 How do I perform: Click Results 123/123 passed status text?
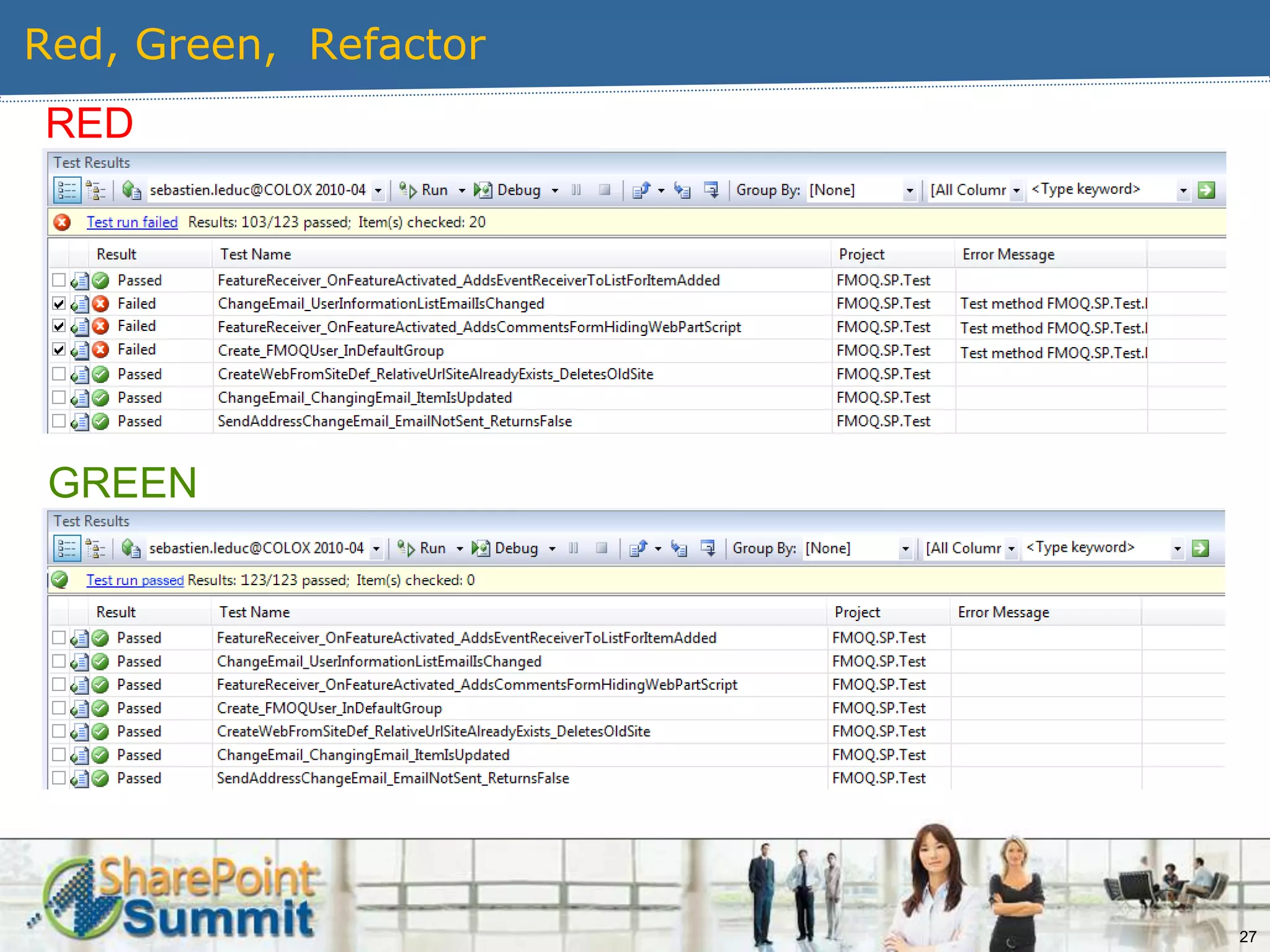[269, 580]
